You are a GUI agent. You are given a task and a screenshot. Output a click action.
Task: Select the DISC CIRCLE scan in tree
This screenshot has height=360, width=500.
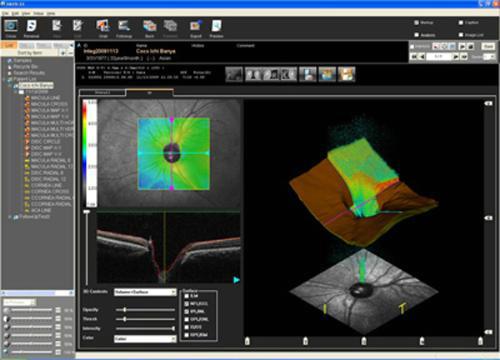[45, 141]
